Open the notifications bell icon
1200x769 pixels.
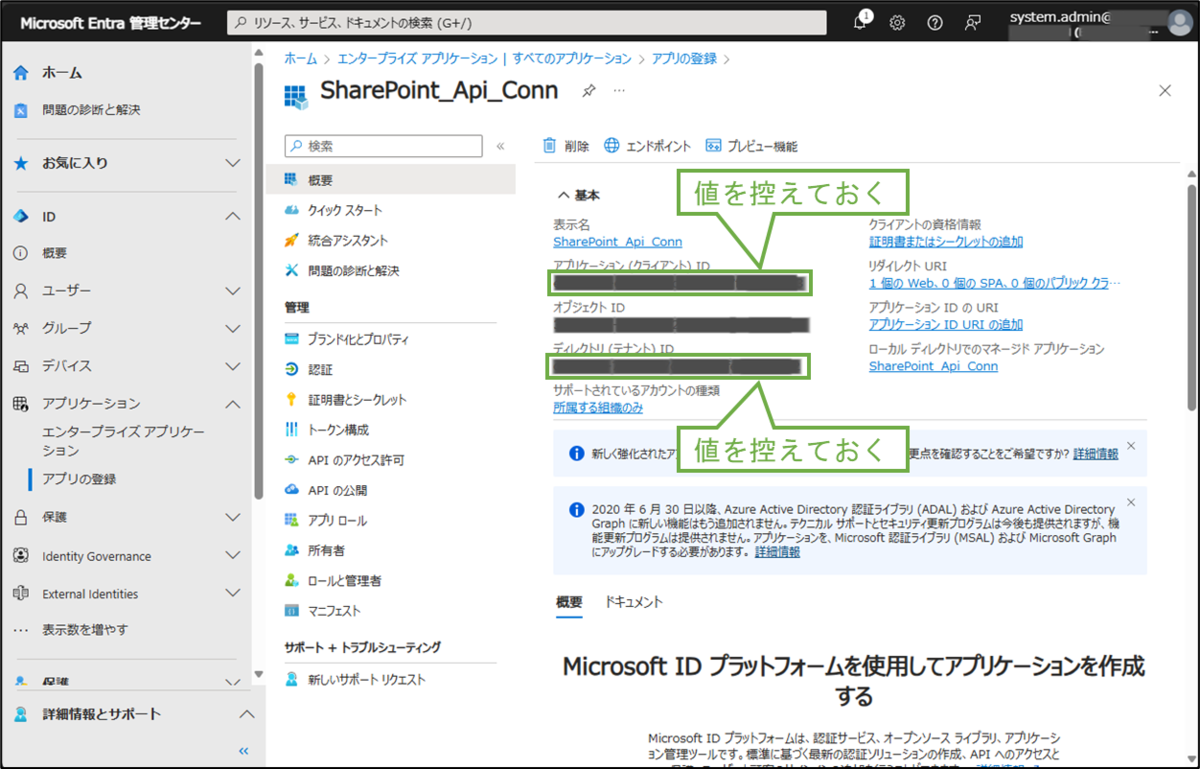[x=859, y=22]
